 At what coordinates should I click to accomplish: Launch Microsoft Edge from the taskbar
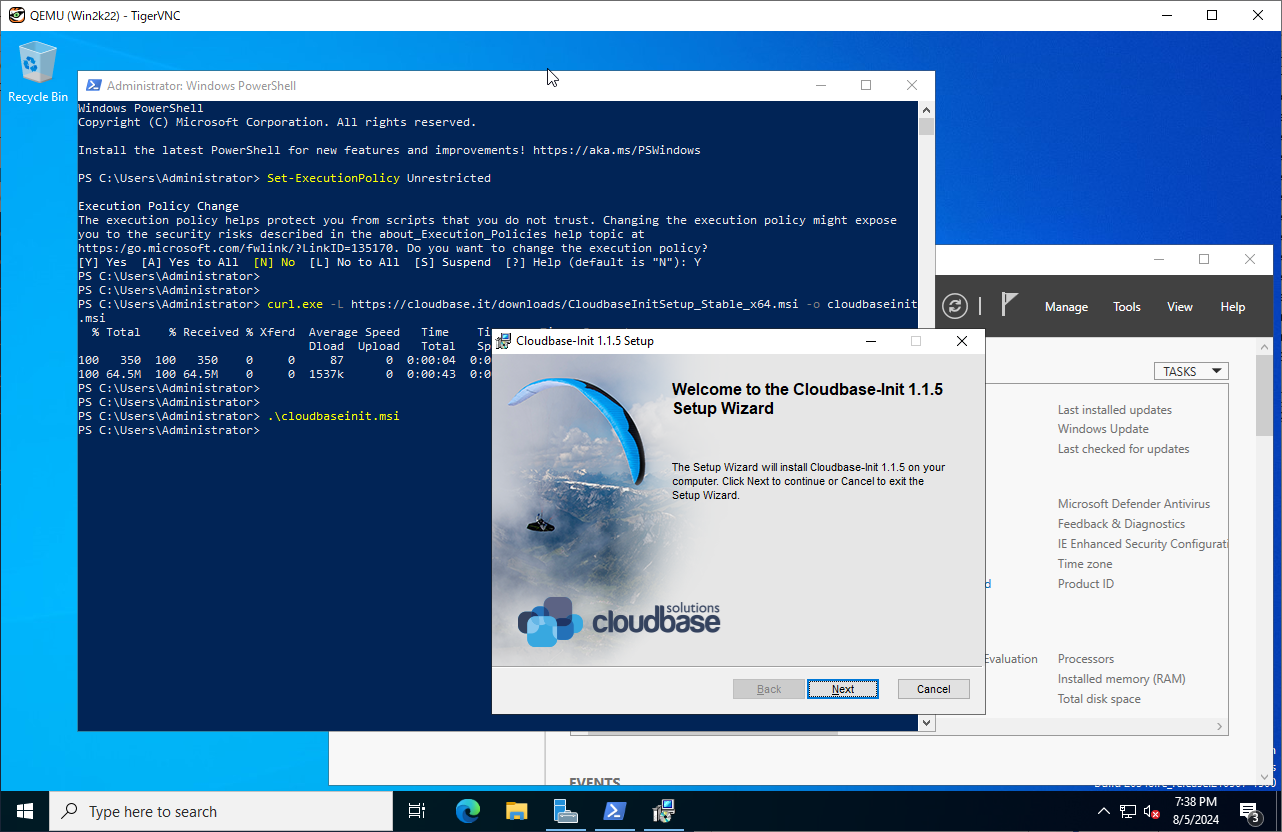[467, 811]
